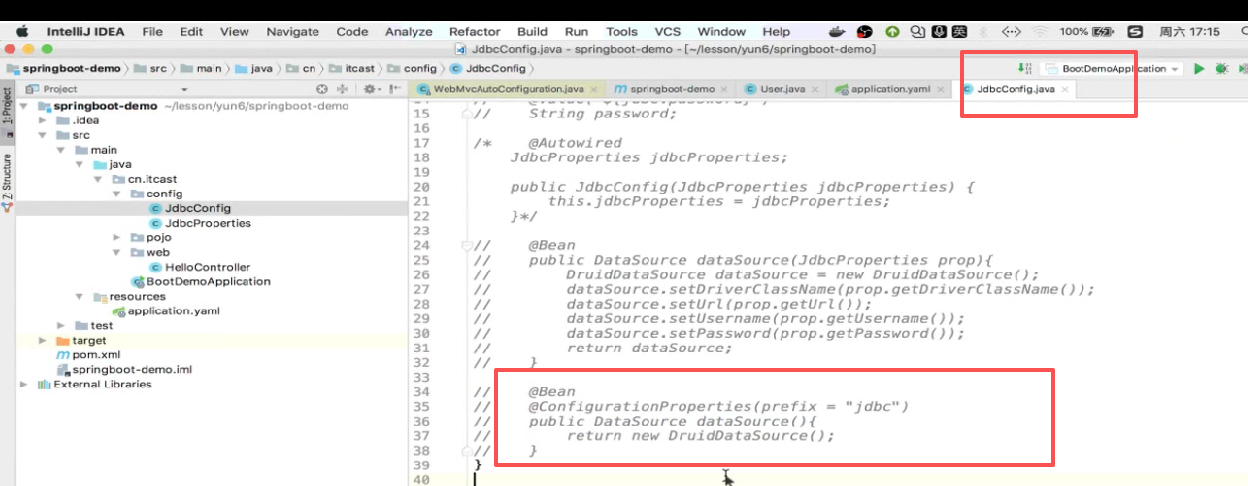1248x486 pixels.
Task: Select springboot-demo.iml in project tree
Action: point(124,370)
